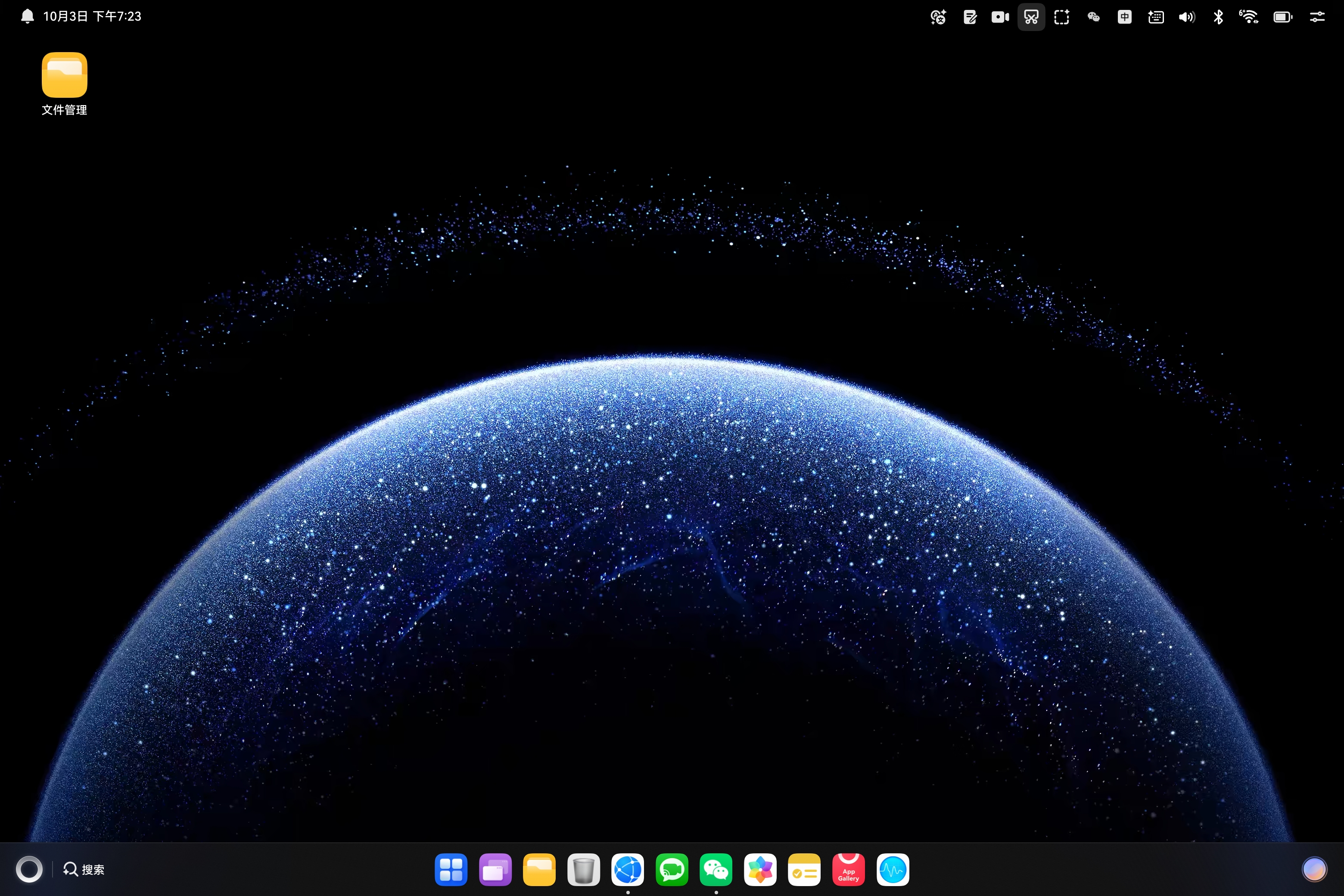Show battery status details

pos(1282,17)
